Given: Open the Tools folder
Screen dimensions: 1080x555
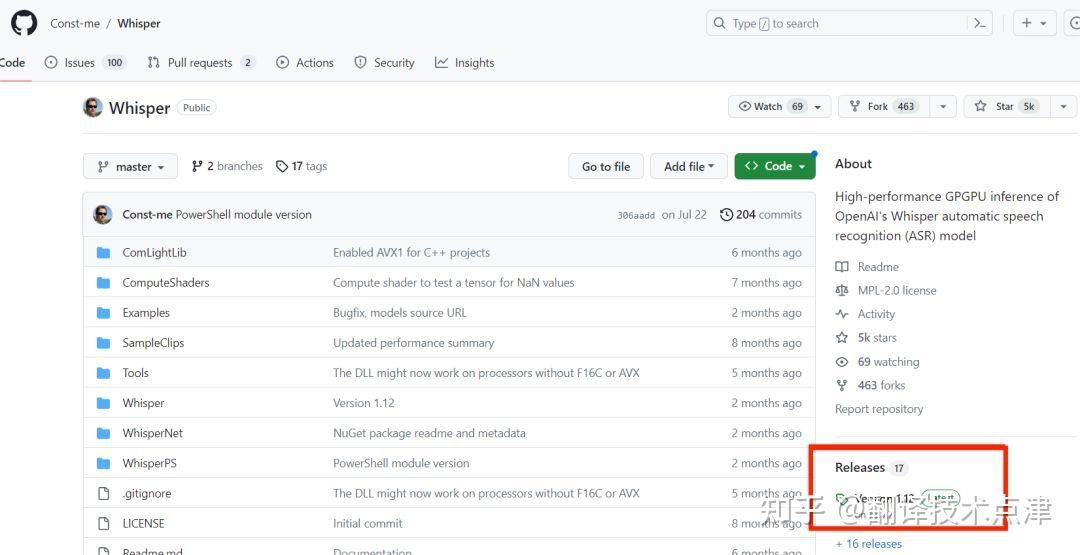Looking at the screenshot, I should [x=136, y=373].
